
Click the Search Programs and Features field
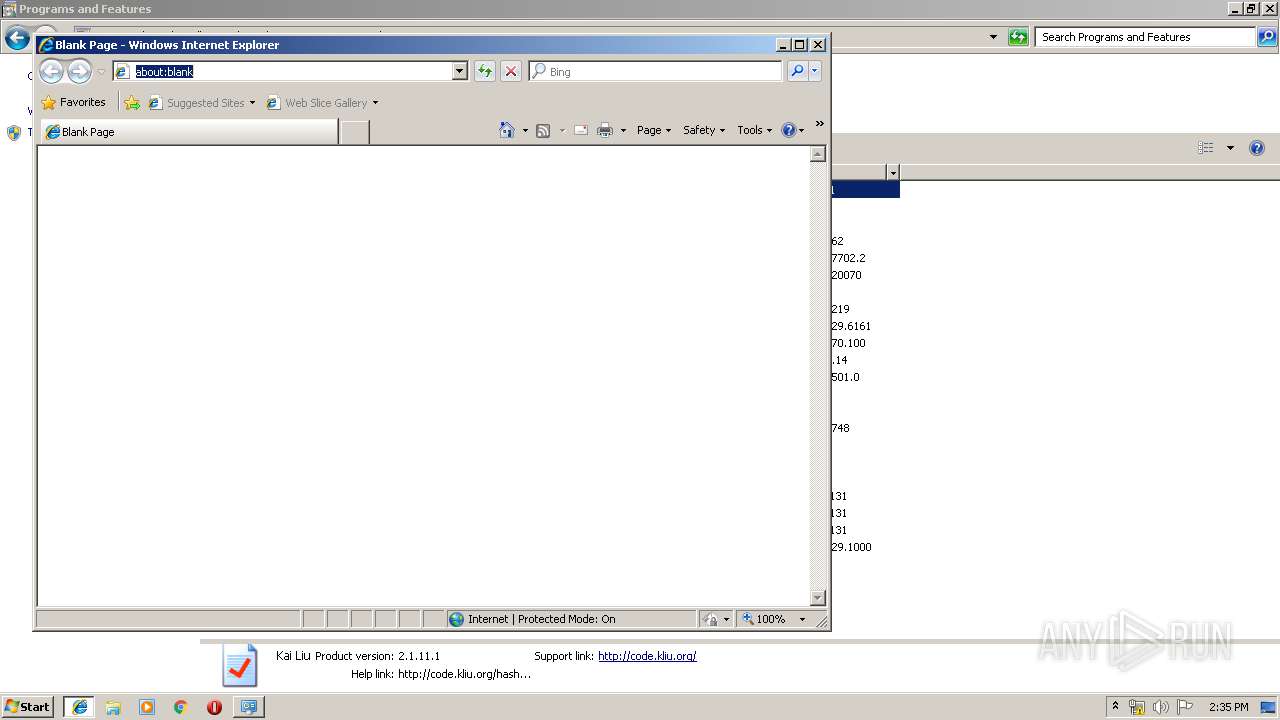1146,37
